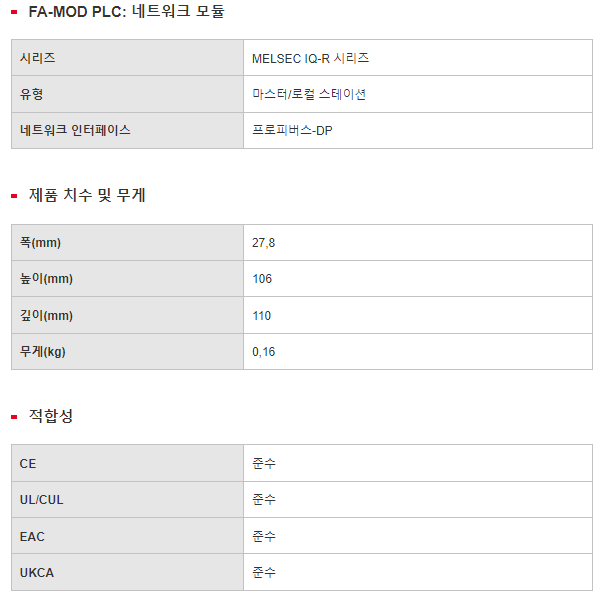Select the 시리즈 label cell
This screenshot has height=607, width=600.
(x=127, y=58)
